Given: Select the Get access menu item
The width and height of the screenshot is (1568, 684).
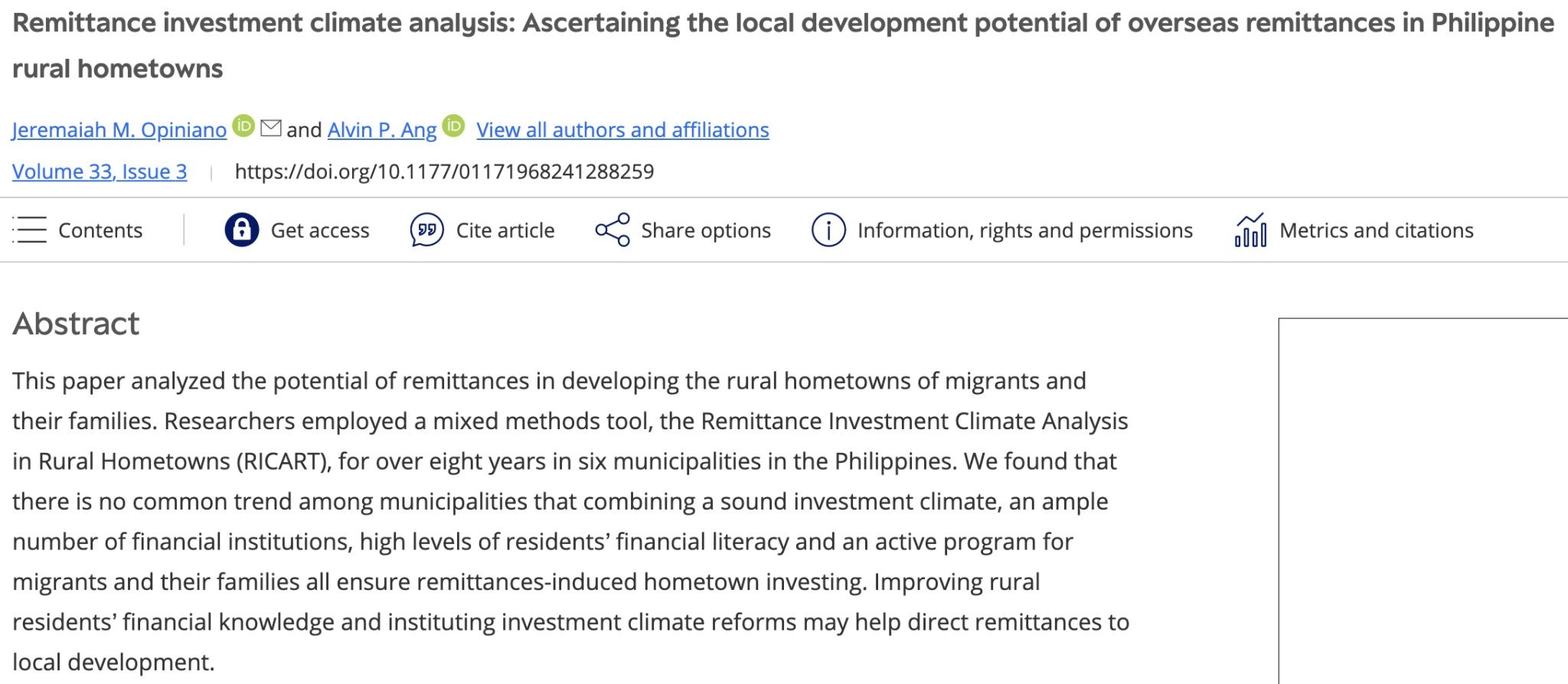Looking at the screenshot, I should pos(320,230).
